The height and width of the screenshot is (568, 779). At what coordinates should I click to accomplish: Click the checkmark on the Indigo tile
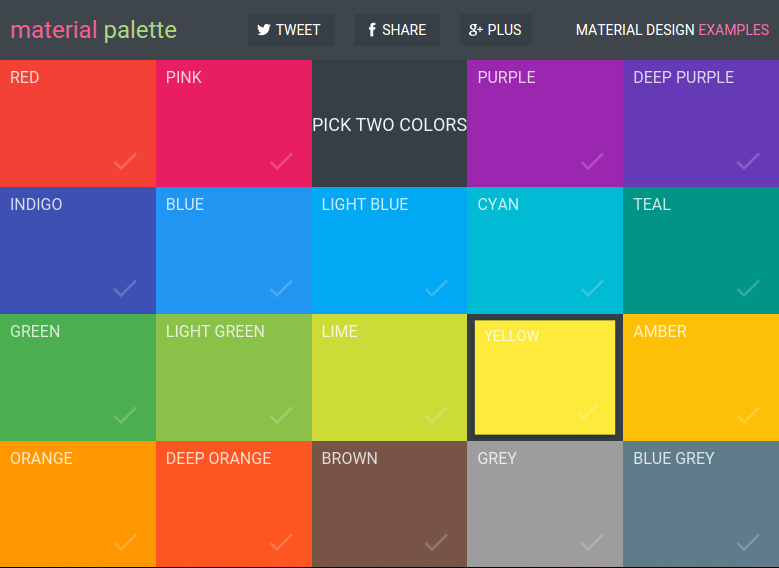[x=125, y=288]
